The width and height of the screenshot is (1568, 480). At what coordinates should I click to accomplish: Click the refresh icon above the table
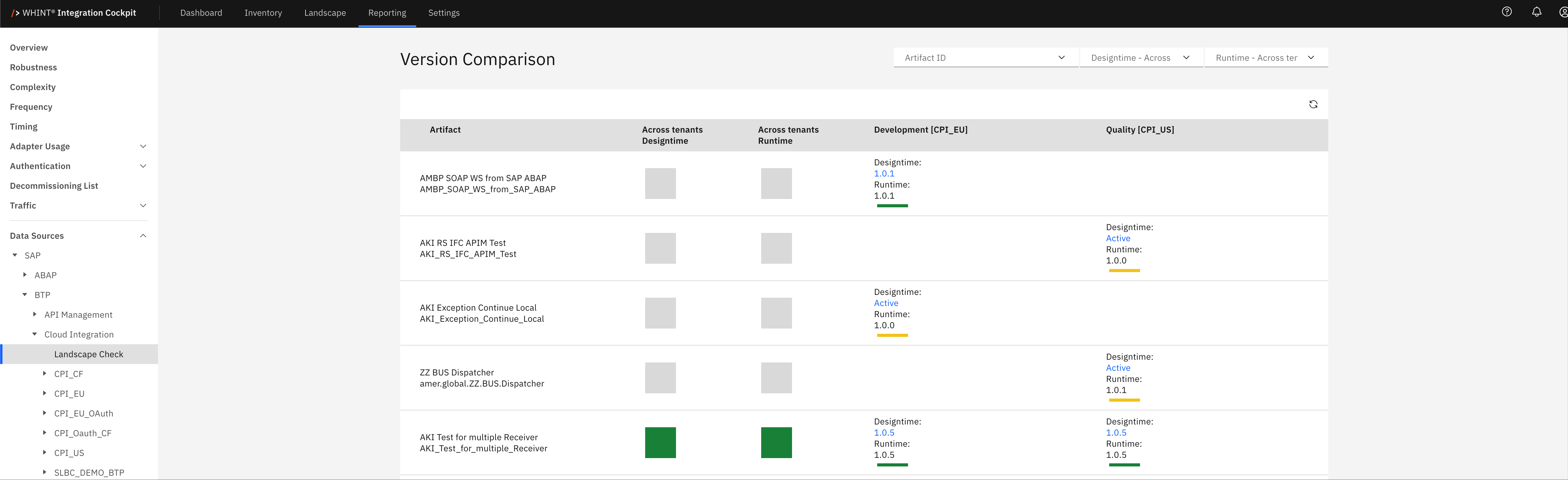[1313, 105]
